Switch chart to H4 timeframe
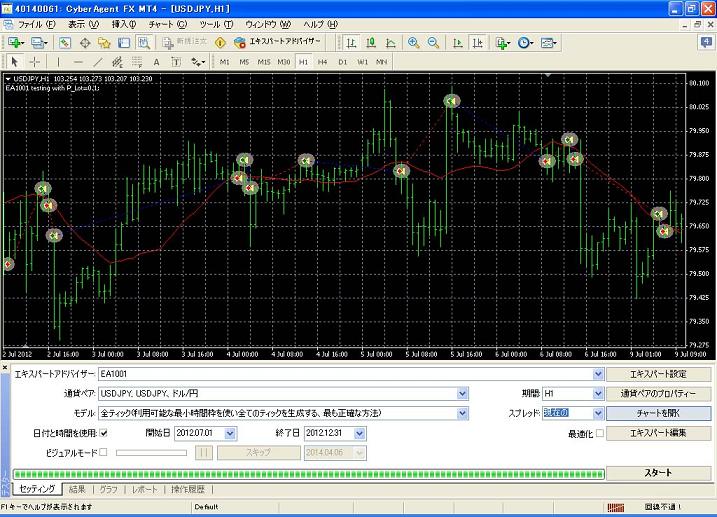Screen dimensions: 717x517 coord(323,62)
